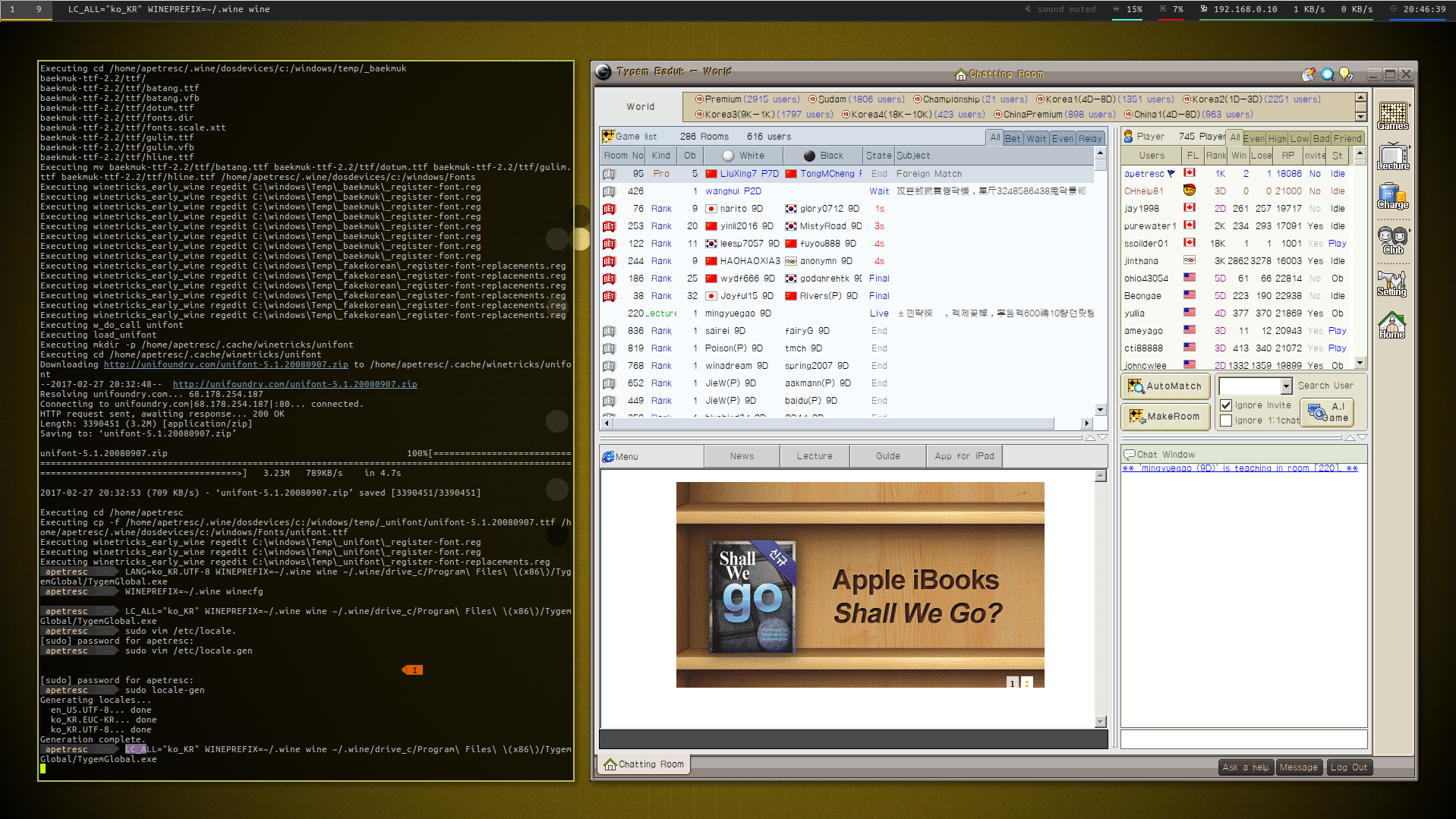Open the Search User dropdown arrow
1456x819 pixels.
1286,386
